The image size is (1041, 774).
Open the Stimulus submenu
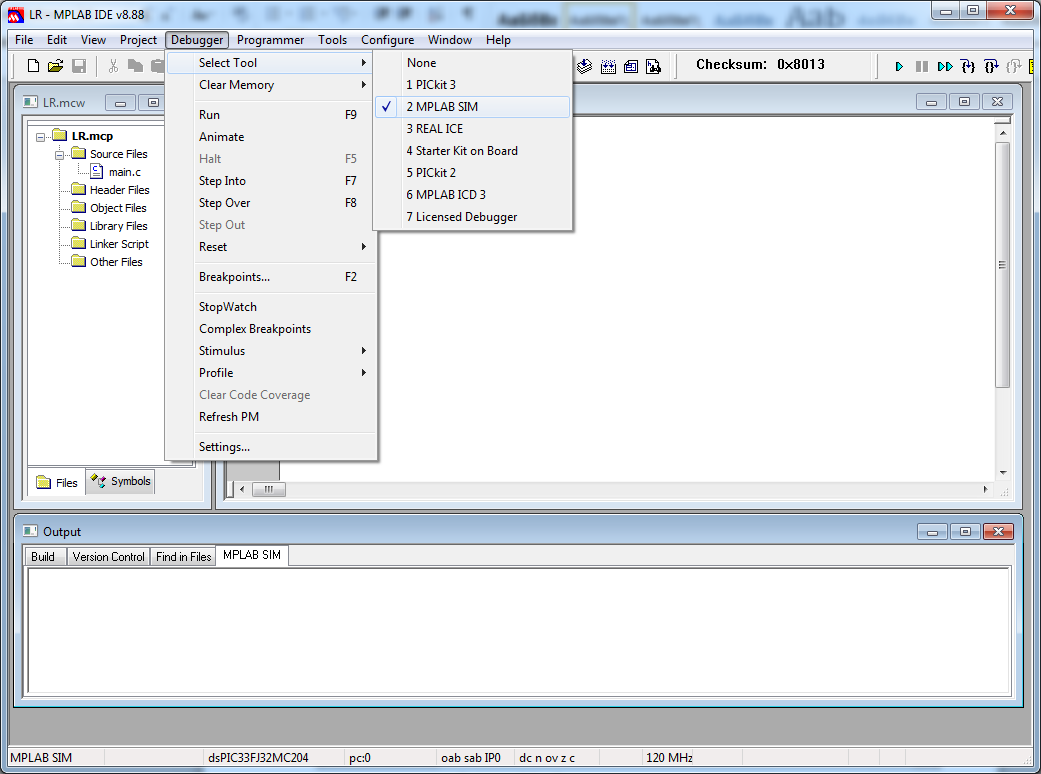tap(271, 350)
